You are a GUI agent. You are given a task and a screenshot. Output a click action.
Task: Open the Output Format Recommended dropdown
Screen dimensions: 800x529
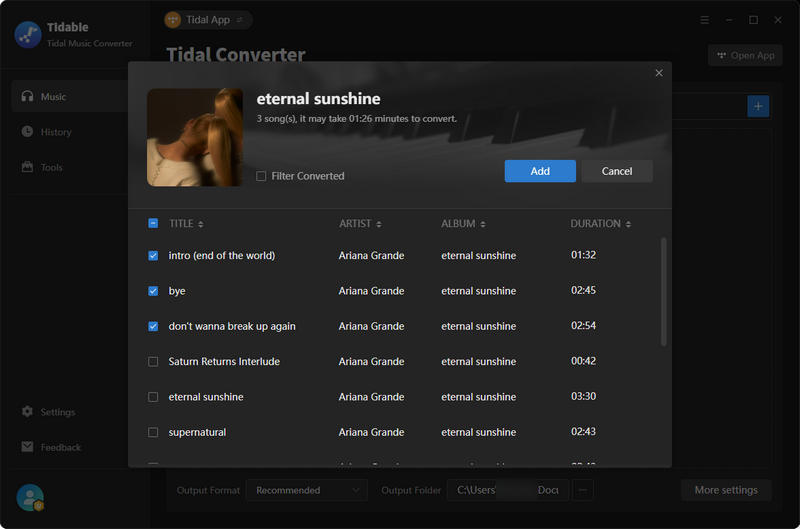[x=307, y=490]
